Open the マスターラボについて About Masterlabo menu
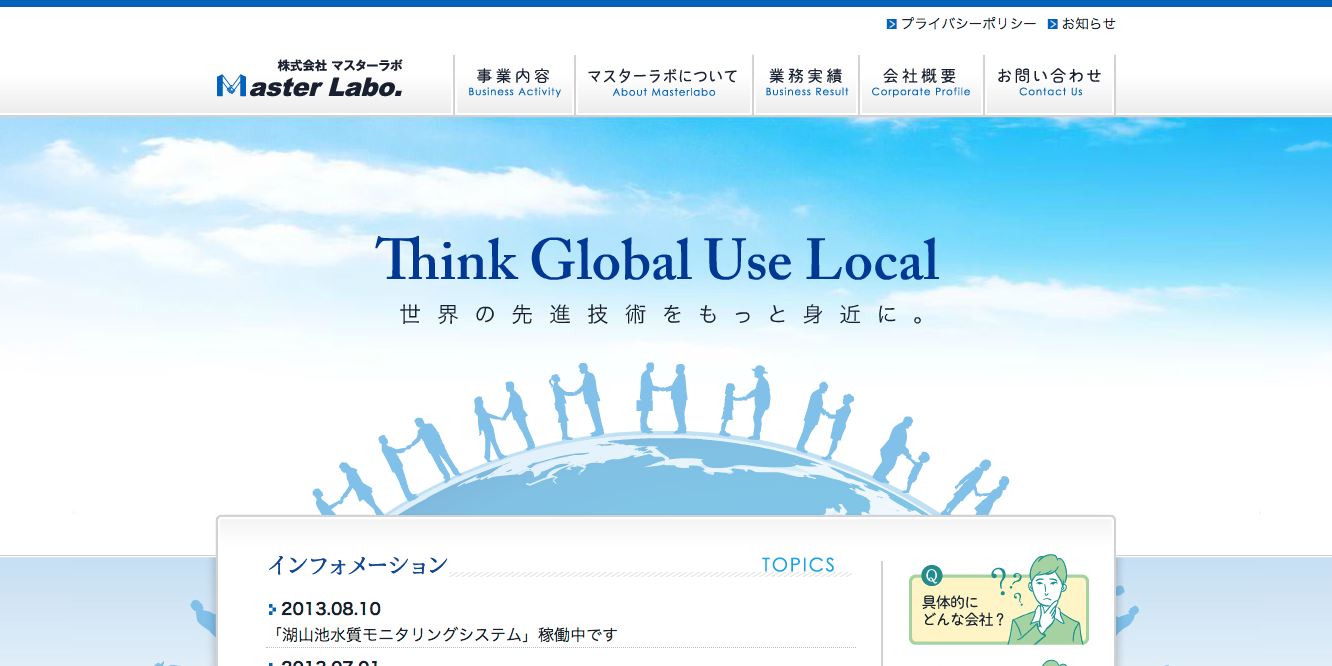This screenshot has width=1332, height=666. tap(664, 84)
